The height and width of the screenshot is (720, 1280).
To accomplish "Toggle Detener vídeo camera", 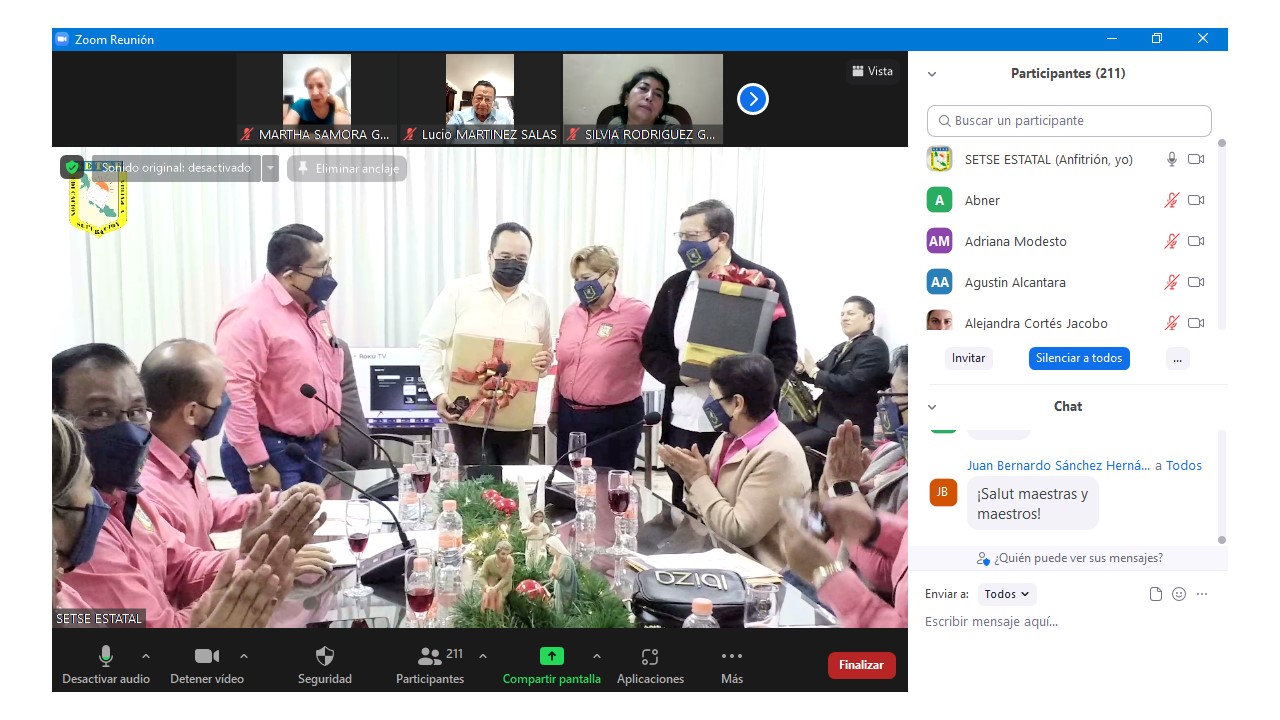I will [x=207, y=656].
